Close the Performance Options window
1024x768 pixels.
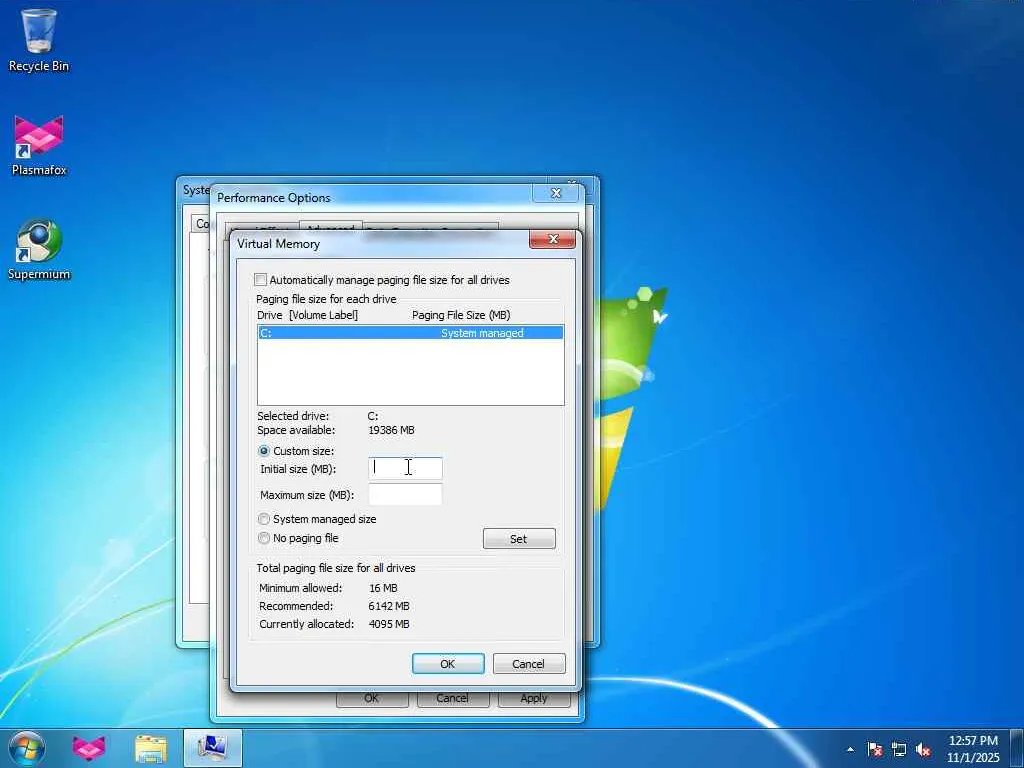coord(556,193)
